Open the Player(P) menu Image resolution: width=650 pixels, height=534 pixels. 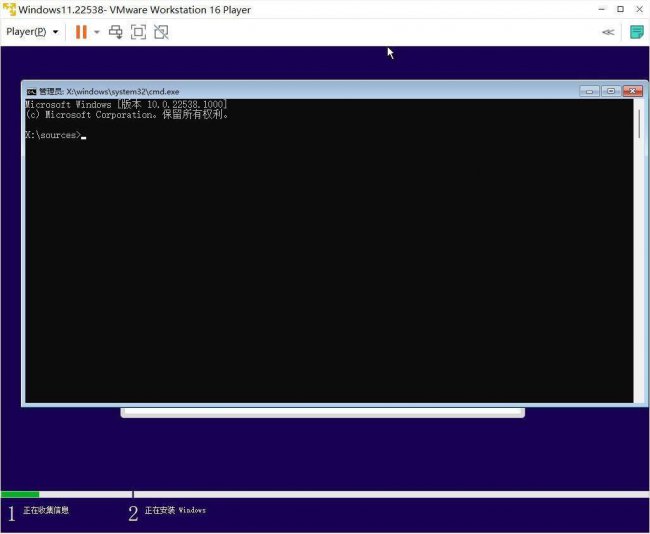[x=32, y=32]
